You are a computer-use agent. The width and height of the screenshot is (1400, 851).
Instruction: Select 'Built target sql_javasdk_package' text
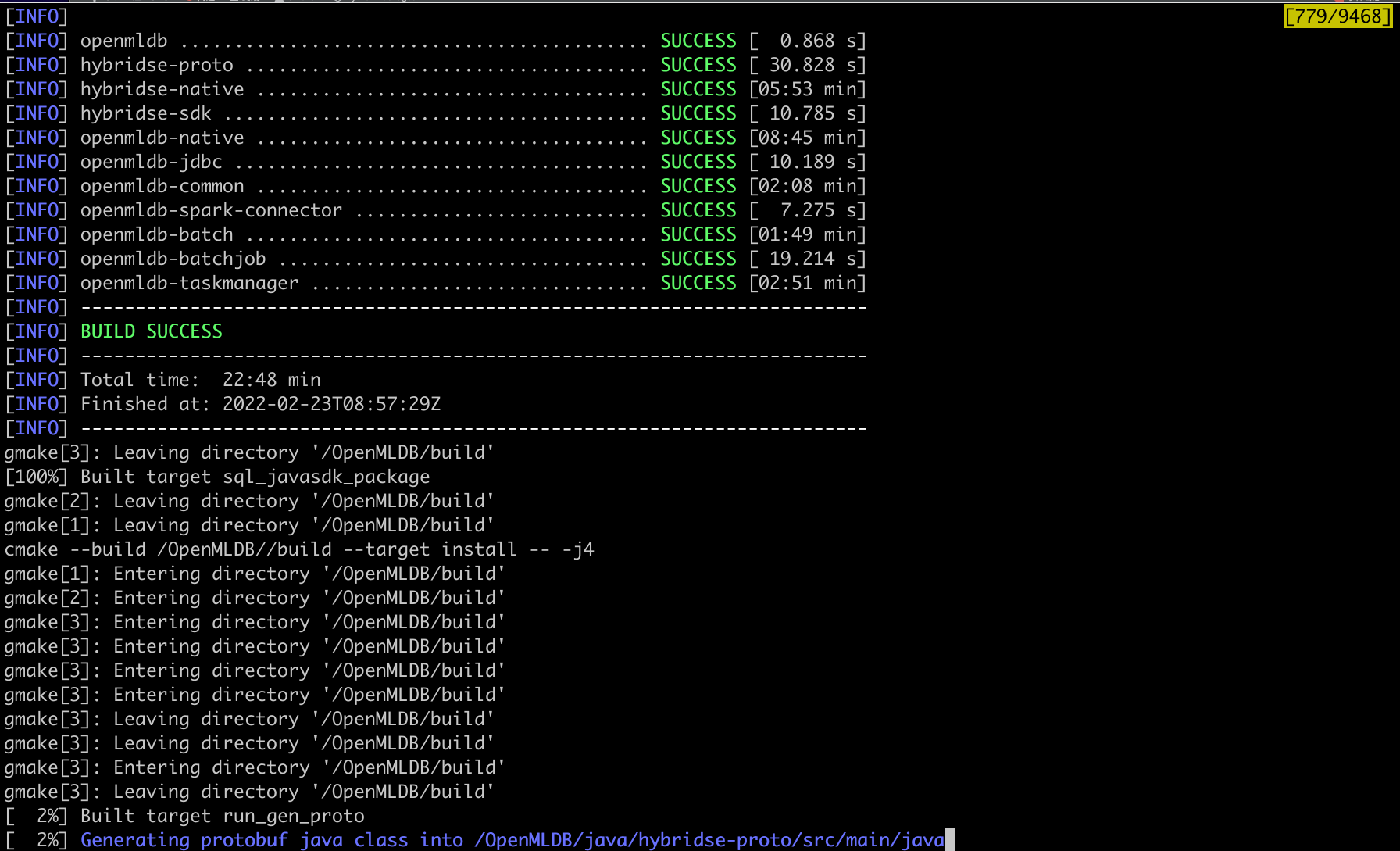click(255, 477)
